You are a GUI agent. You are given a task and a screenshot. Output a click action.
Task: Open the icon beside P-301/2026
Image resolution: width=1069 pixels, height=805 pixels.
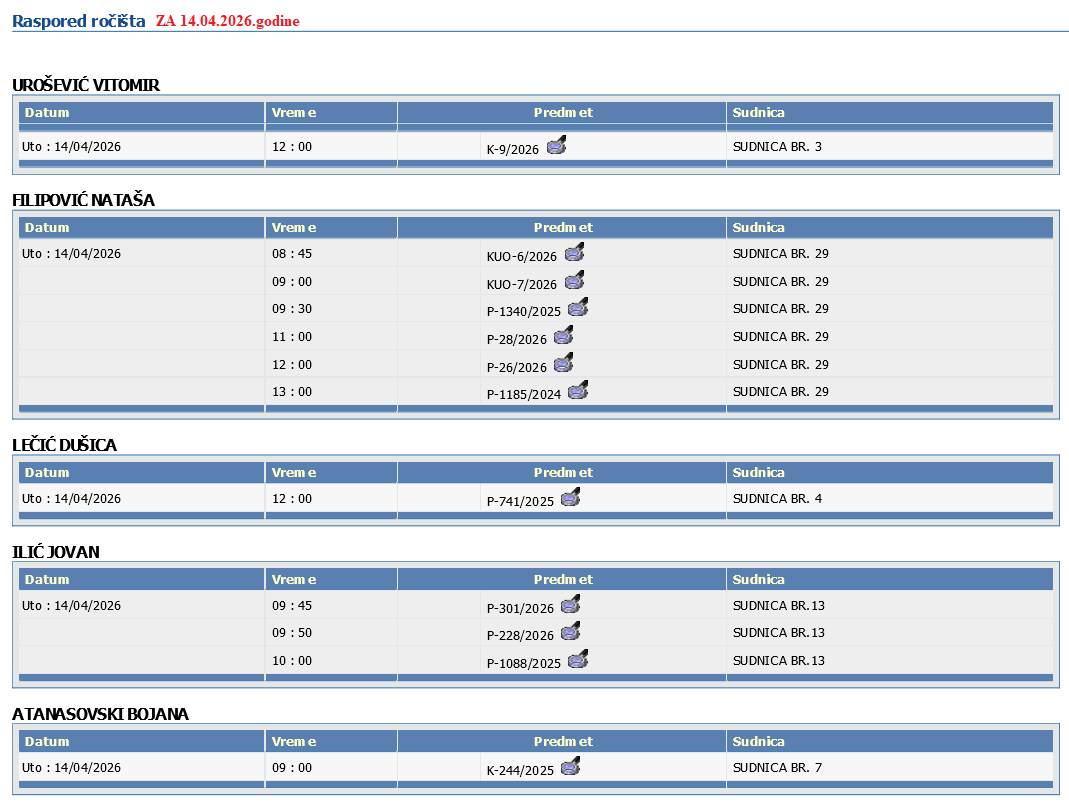[x=570, y=605]
